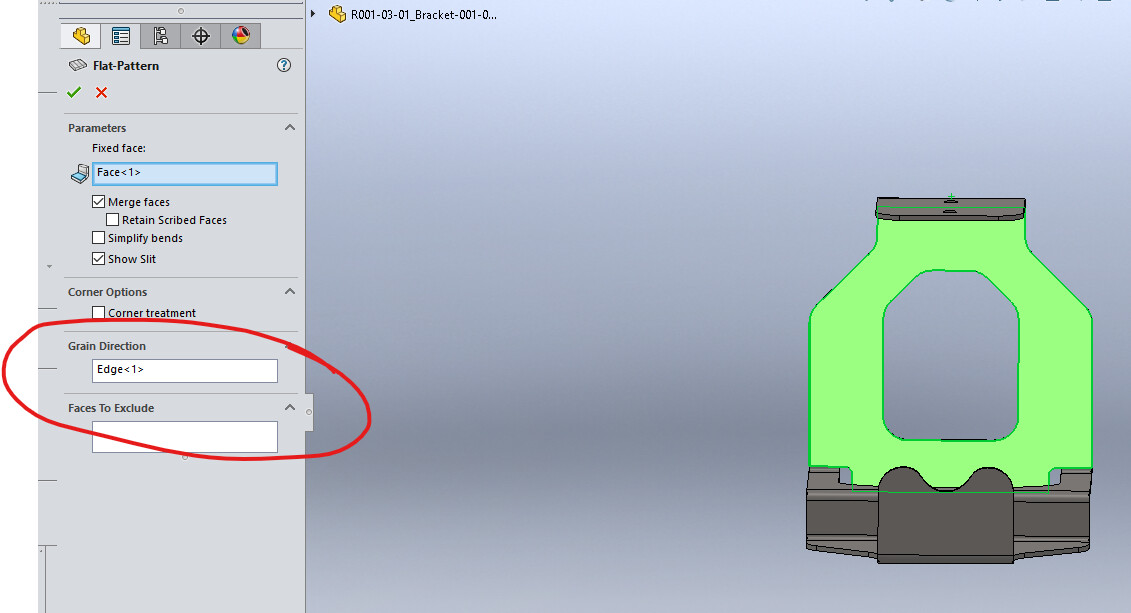Collapse the Parameters section
1131x613 pixels.
point(290,128)
